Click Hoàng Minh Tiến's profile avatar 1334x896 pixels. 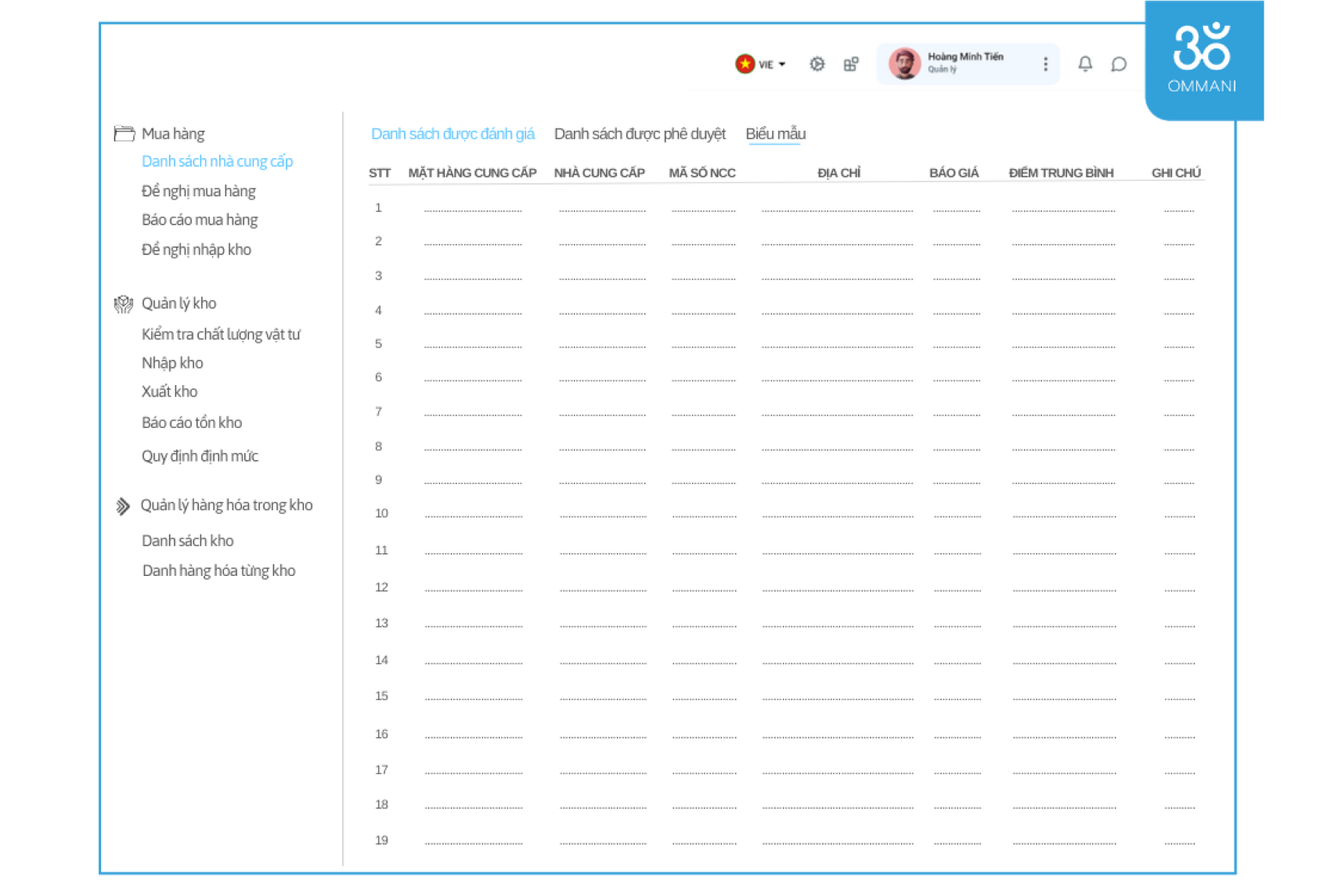pos(904,63)
